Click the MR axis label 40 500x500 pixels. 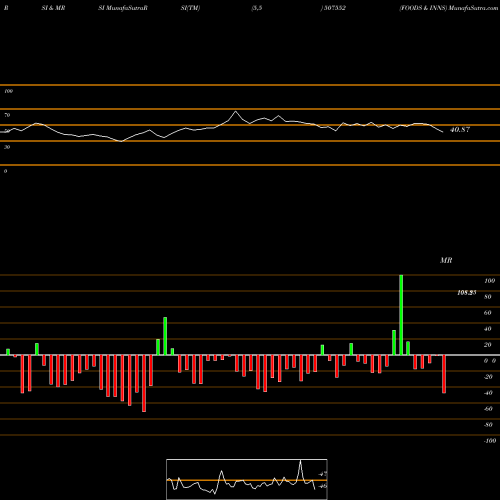488,329
